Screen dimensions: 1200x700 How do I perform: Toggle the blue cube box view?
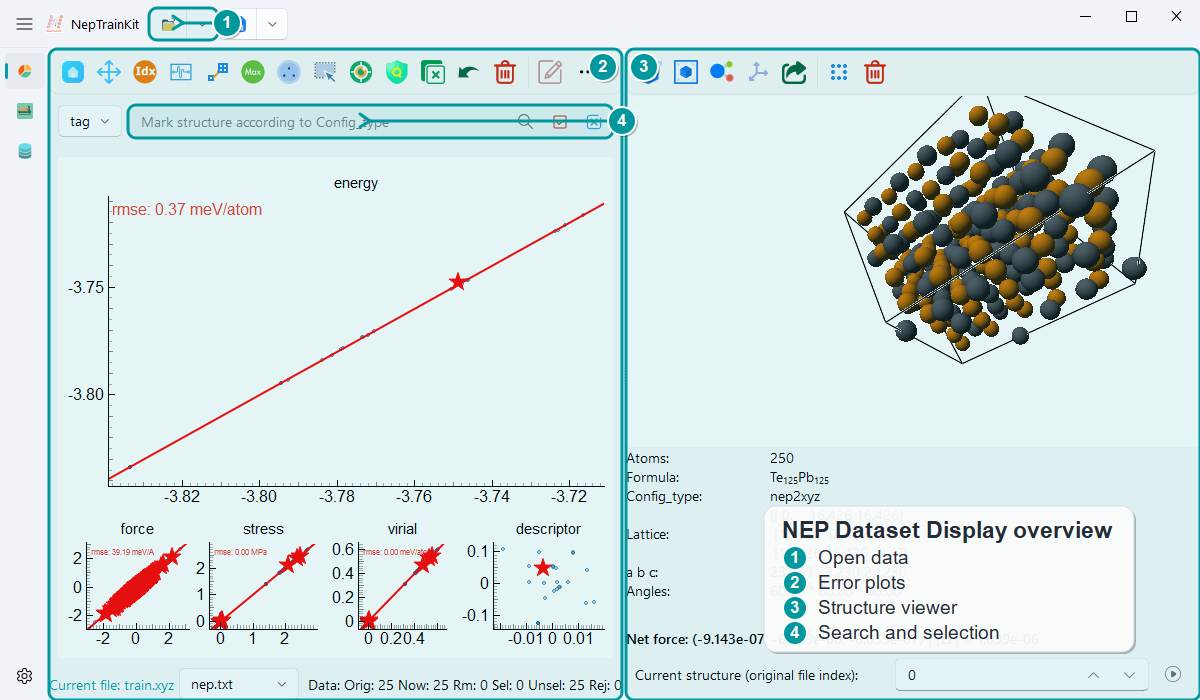pyautogui.click(x=685, y=72)
